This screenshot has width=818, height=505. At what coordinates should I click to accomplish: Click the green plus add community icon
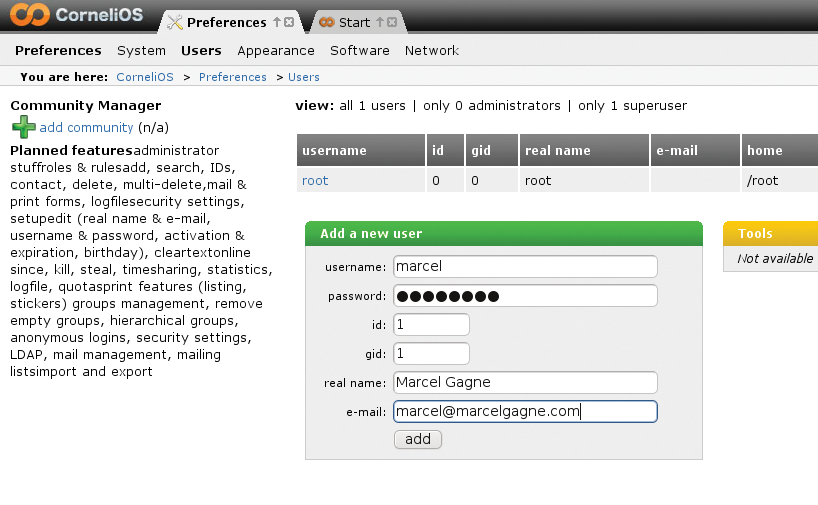click(x=23, y=127)
